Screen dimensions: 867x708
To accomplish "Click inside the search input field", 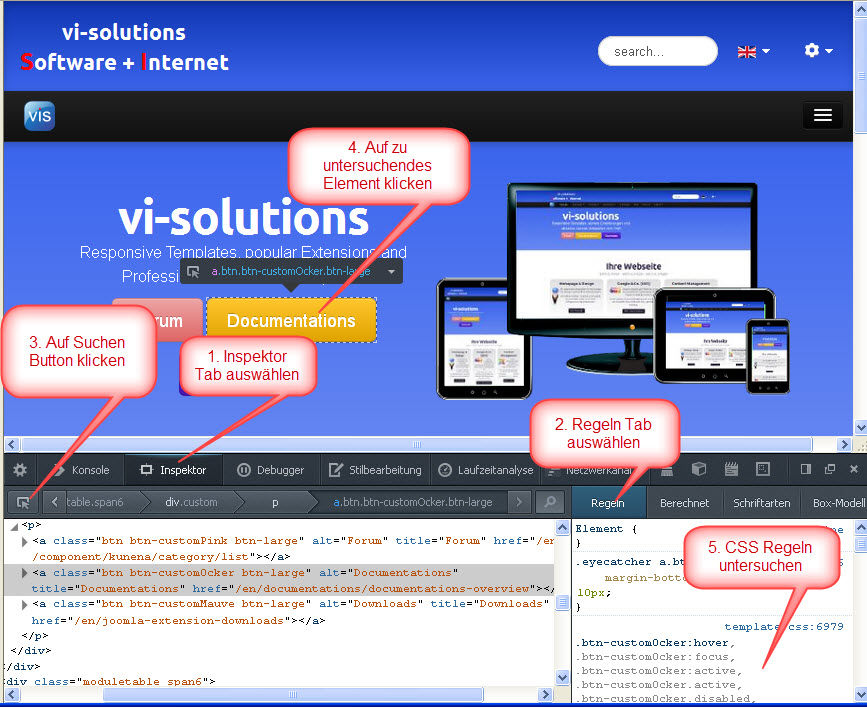I will pyautogui.click(x=657, y=51).
